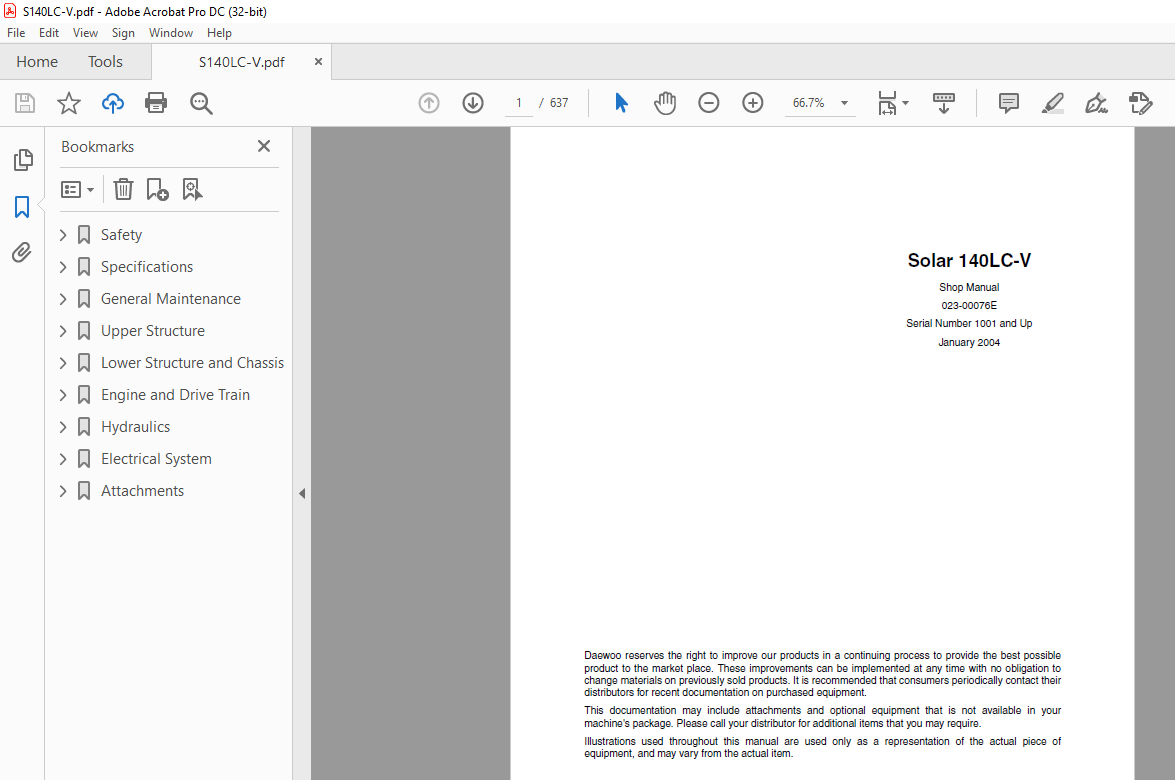
Task: Go to previous page arrow
Action: [x=429, y=103]
